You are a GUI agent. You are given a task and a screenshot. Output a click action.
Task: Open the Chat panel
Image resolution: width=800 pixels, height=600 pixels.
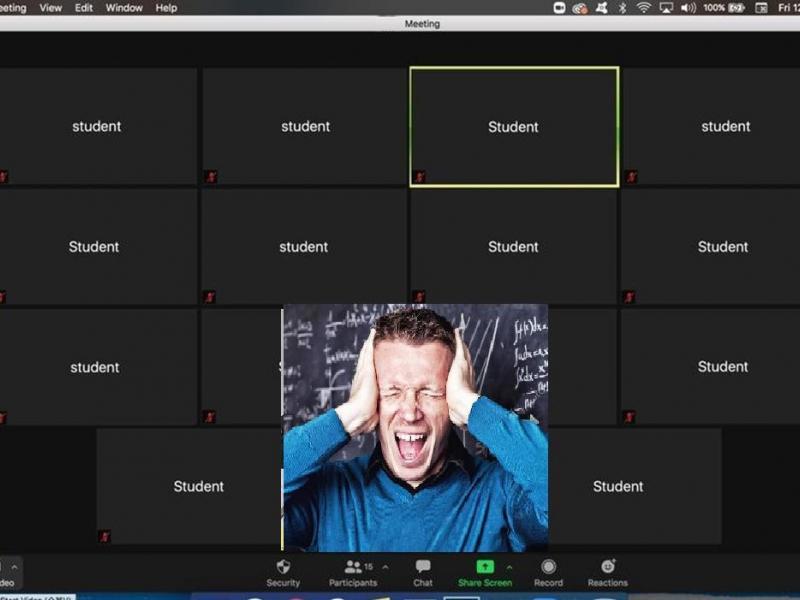click(x=422, y=567)
